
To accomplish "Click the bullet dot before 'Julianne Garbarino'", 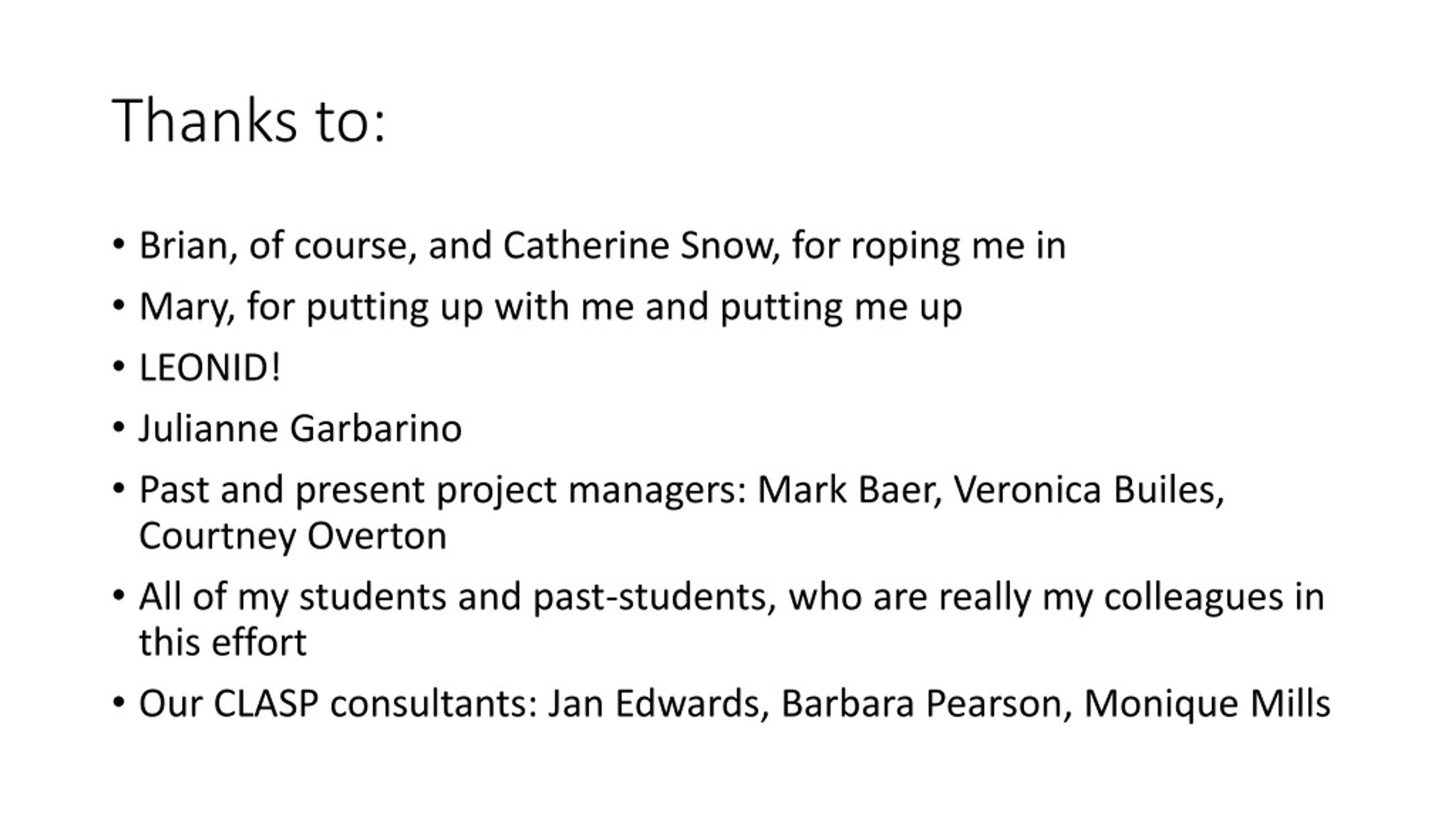I will (x=118, y=428).
